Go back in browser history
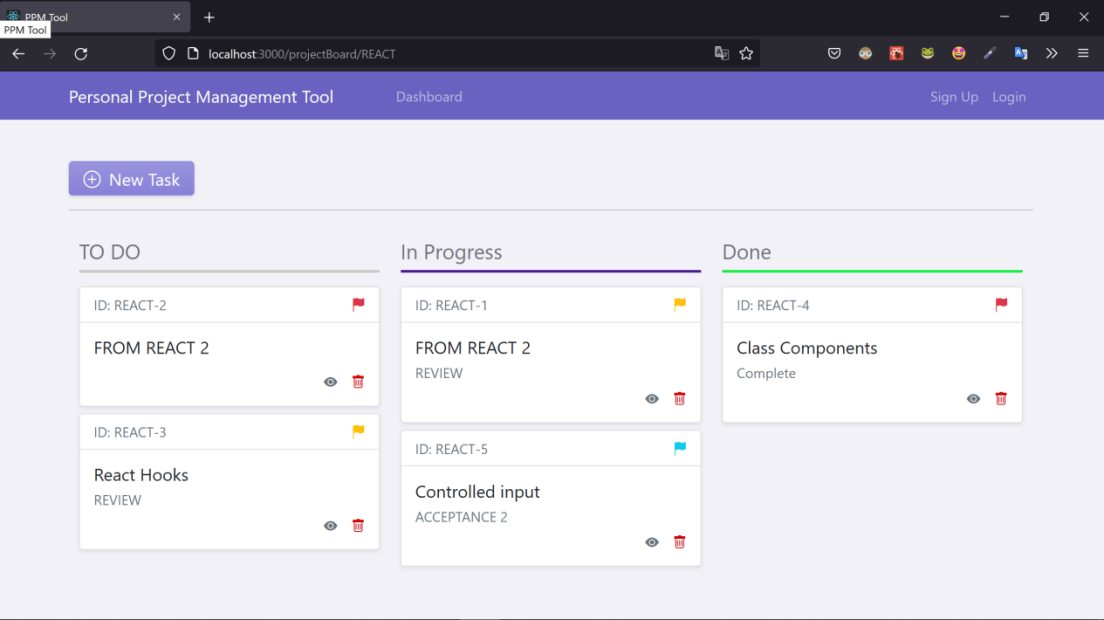 click(x=18, y=53)
